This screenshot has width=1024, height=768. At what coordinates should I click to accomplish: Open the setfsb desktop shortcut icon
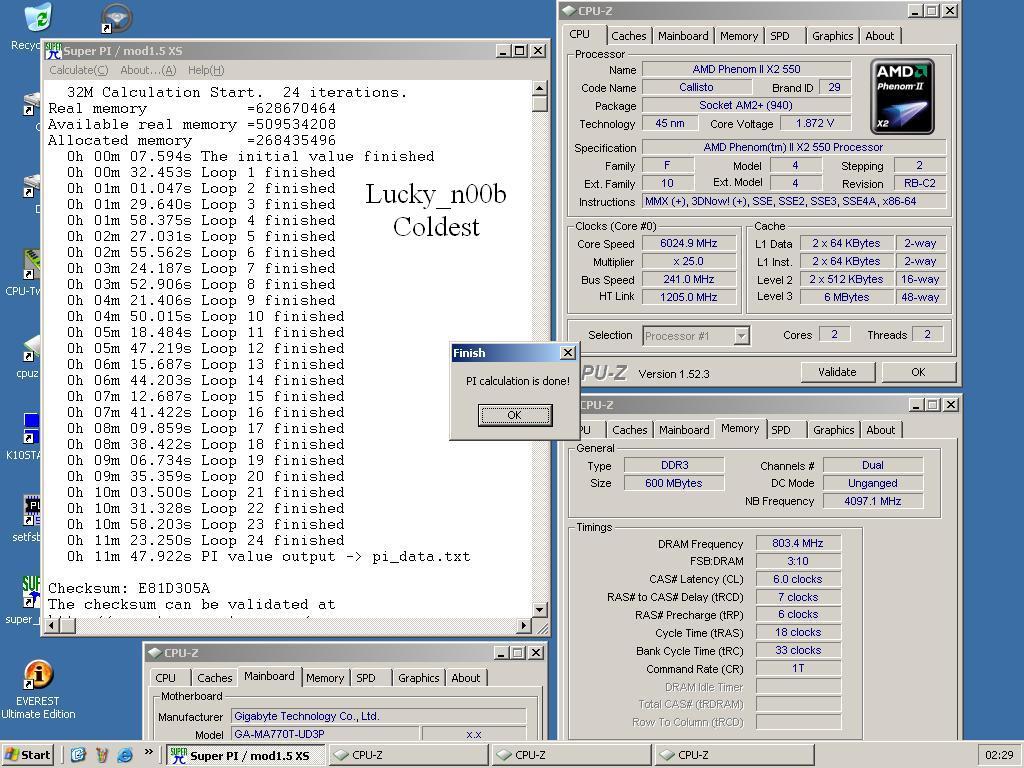point(31,511)
